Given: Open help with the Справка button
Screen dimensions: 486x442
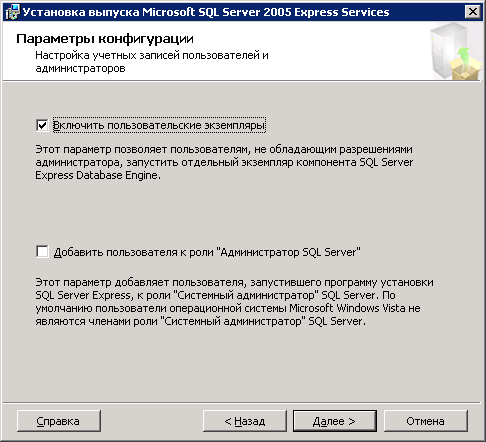Looking at the screenshot, I should click(x=59, y=421).
